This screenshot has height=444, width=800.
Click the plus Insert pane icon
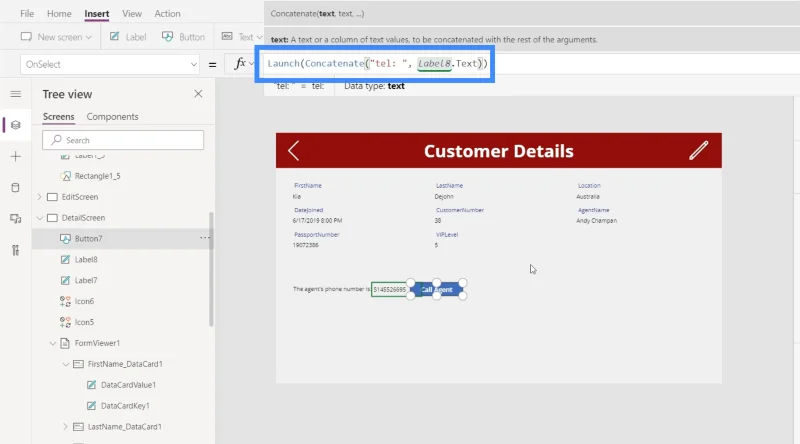16,156
